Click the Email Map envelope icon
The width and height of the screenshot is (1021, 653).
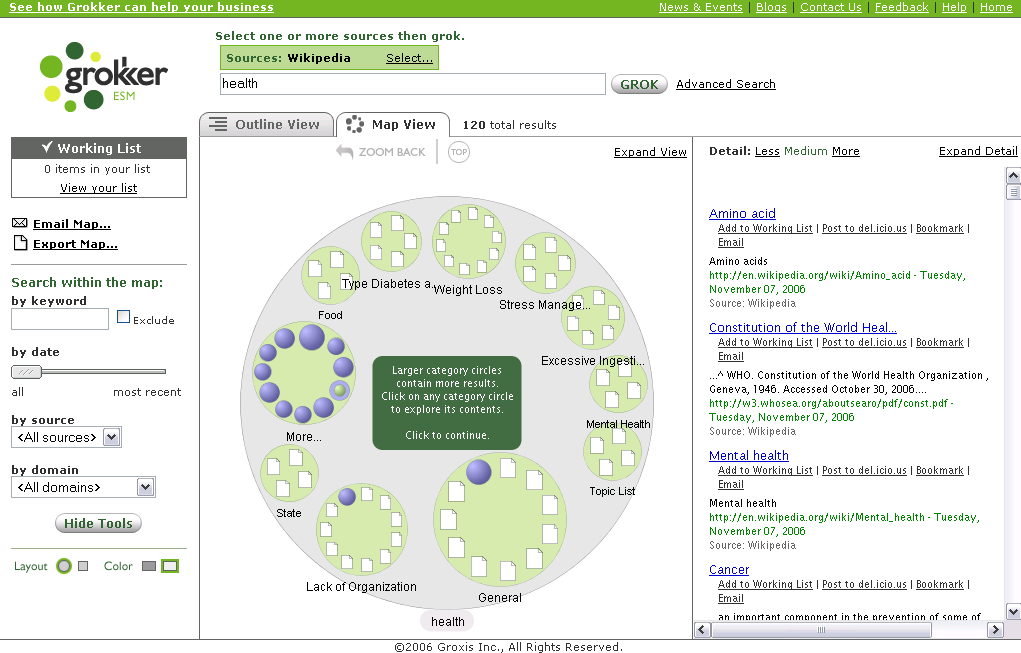[20, 223]
